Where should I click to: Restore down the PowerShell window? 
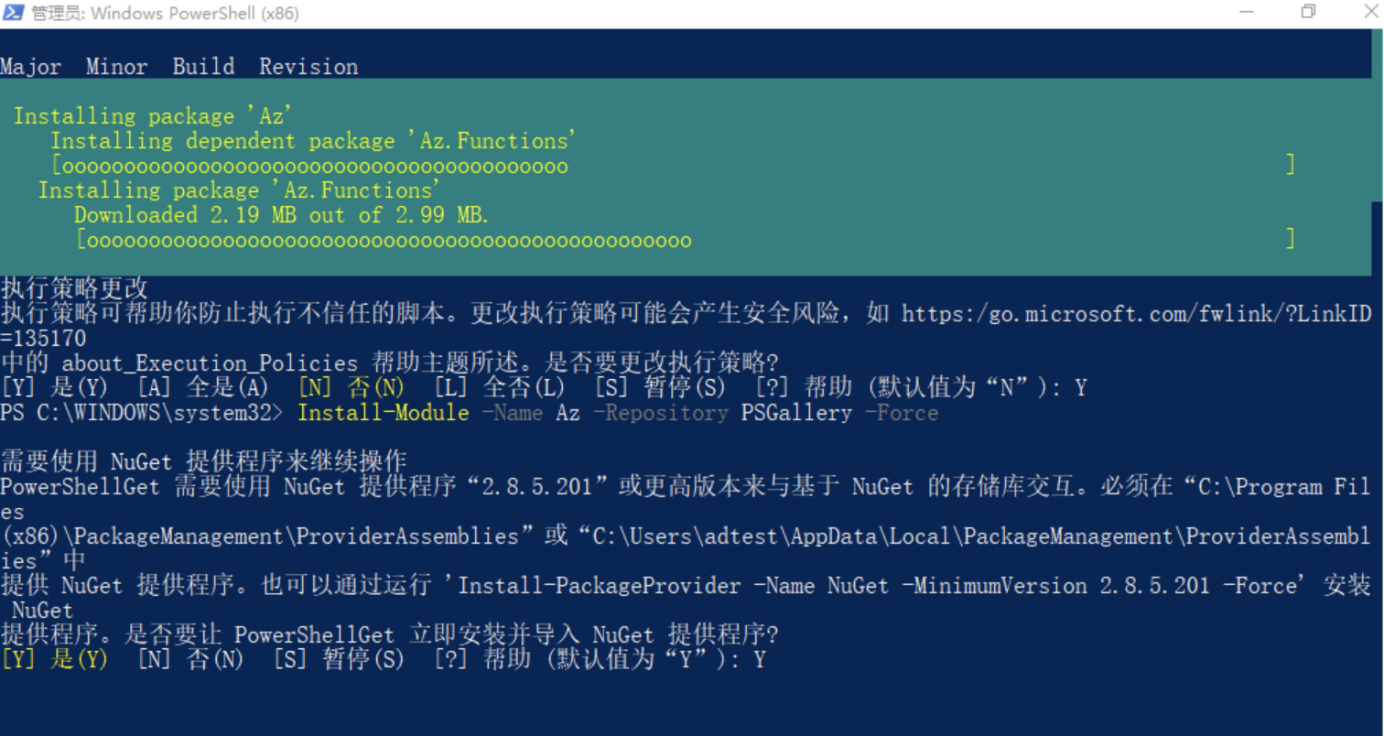coord(1308,12)
